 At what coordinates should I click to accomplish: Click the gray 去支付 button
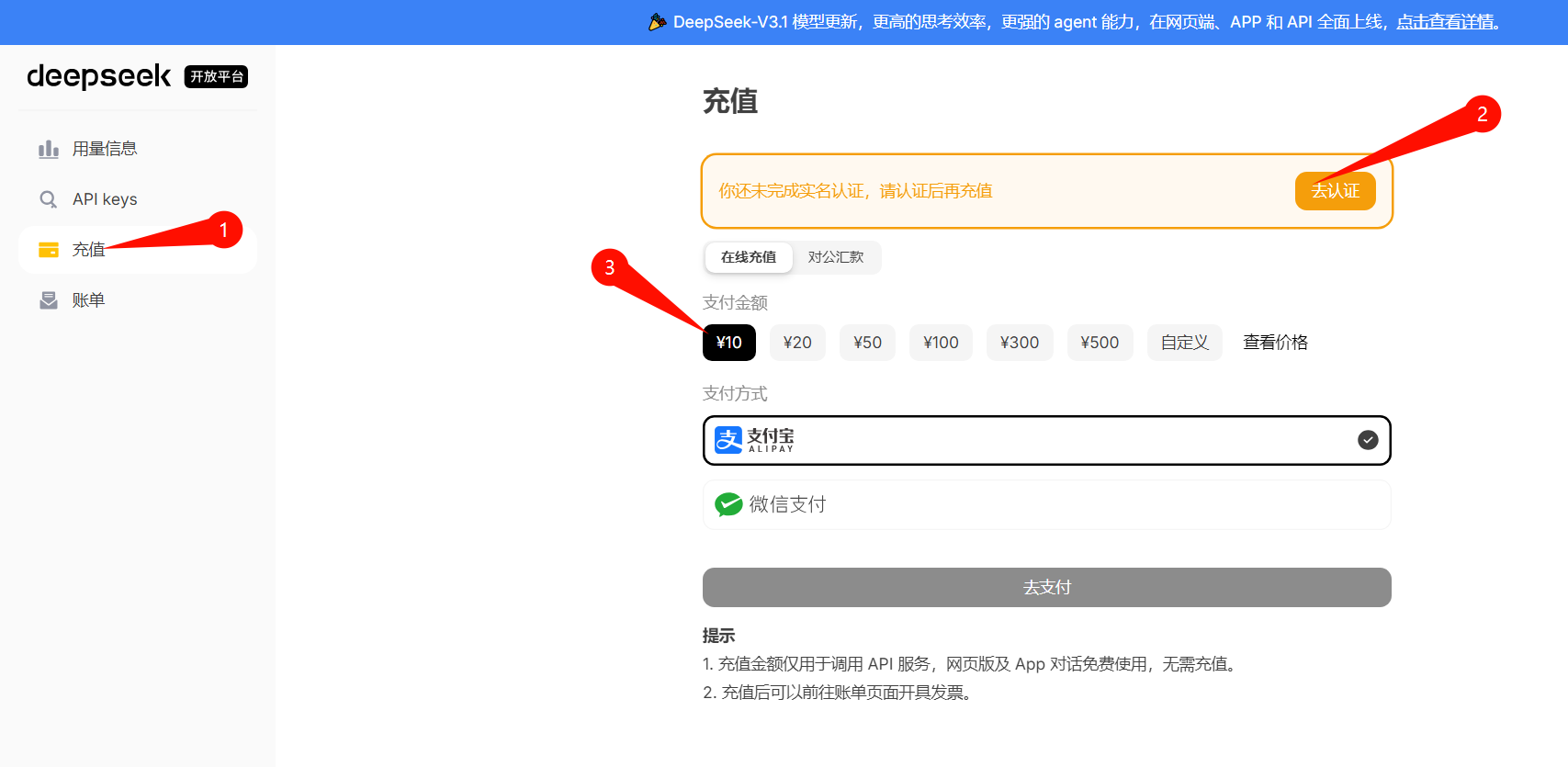point(1047,587)
